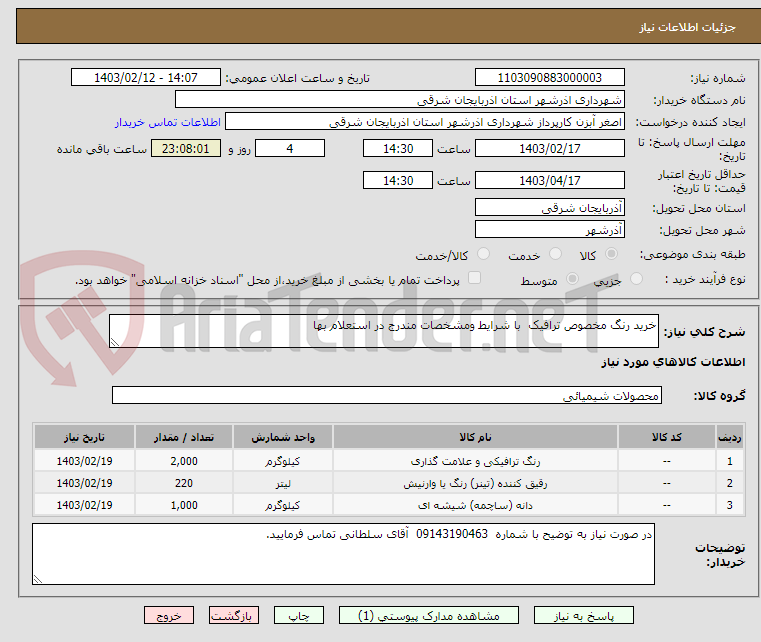Click the چاپ print button
Viewport: 761px width, 642px height.
298,615
